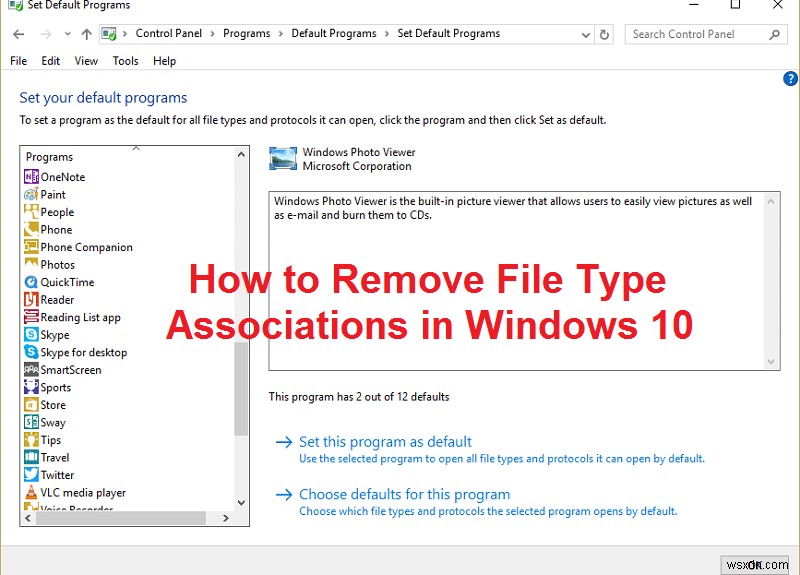Select the Twitter app icon
The height and width of the screenshot is (575, 800).
[31, 474]
